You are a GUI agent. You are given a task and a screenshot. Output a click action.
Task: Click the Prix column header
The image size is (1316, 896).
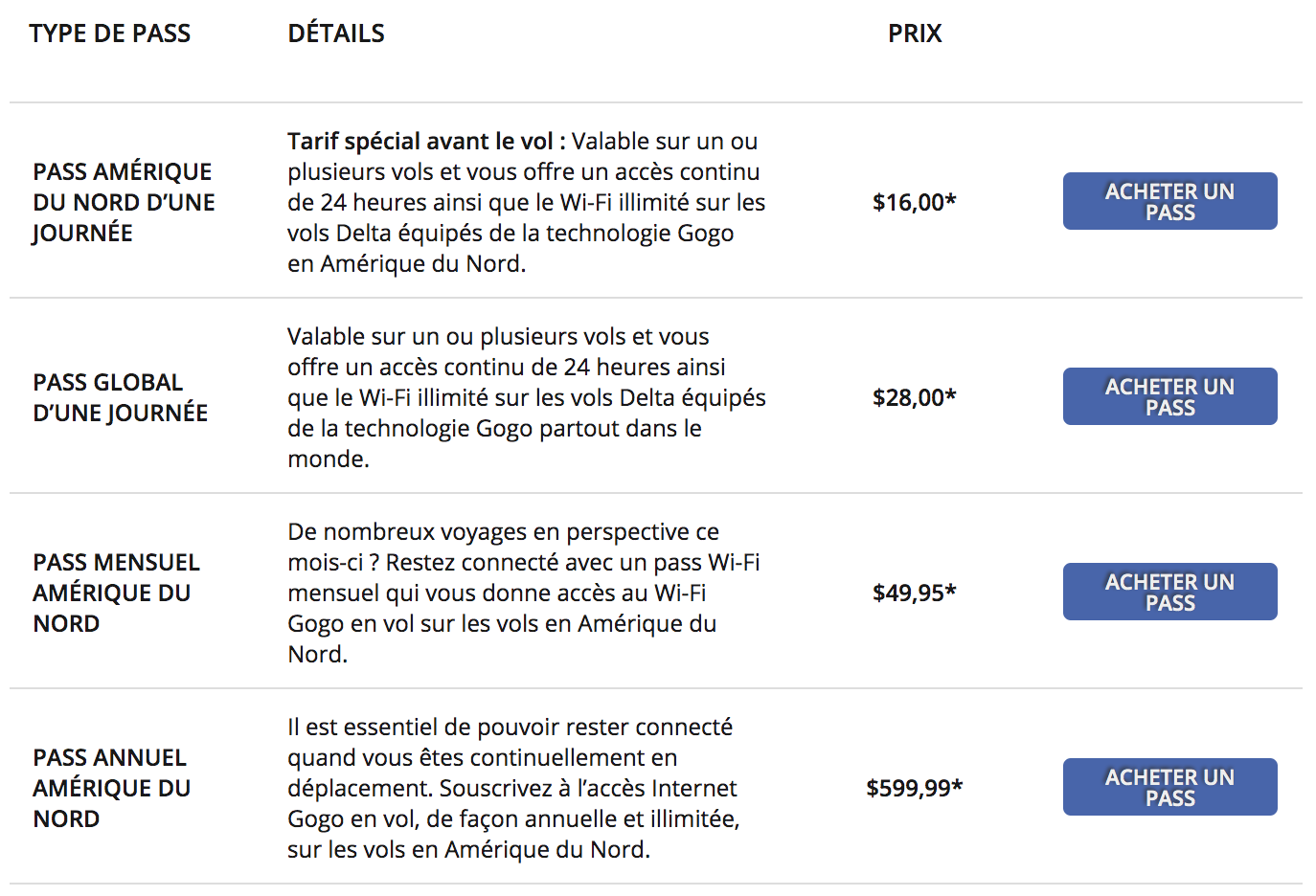(915, 34)
